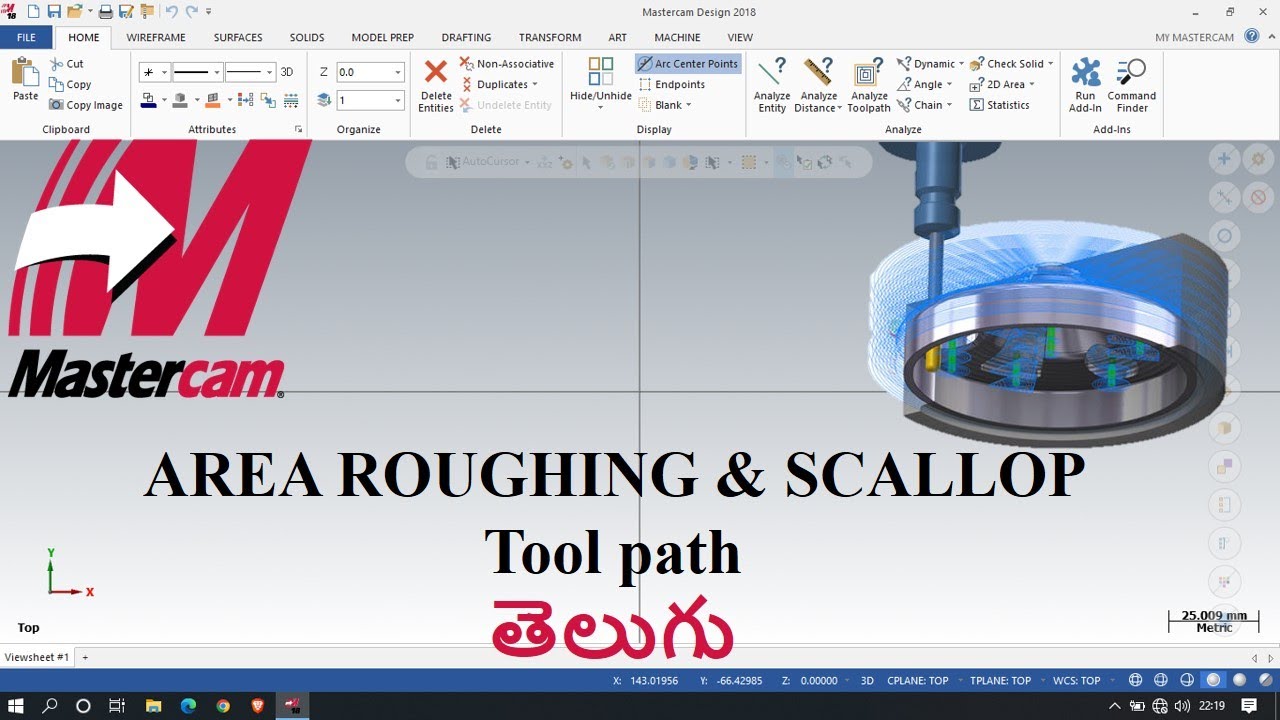Open line style dropdown

[217, 72]
